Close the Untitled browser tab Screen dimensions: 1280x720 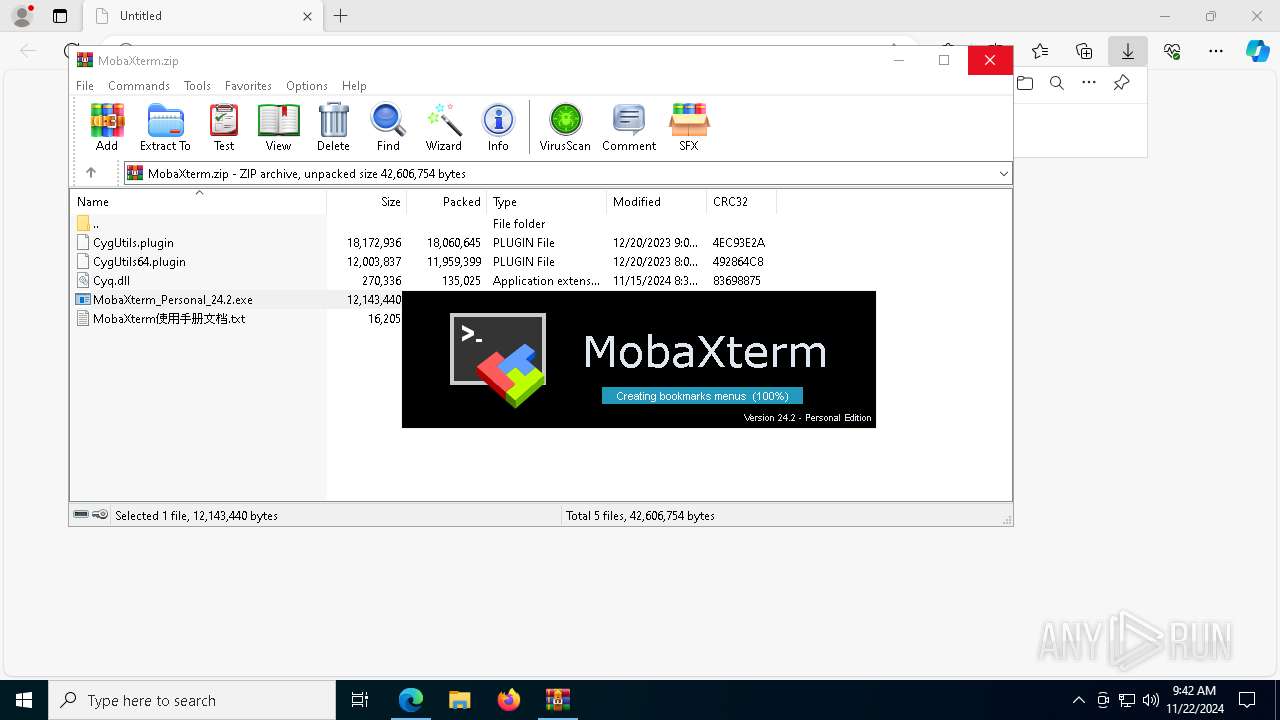(x=308, y=16)
